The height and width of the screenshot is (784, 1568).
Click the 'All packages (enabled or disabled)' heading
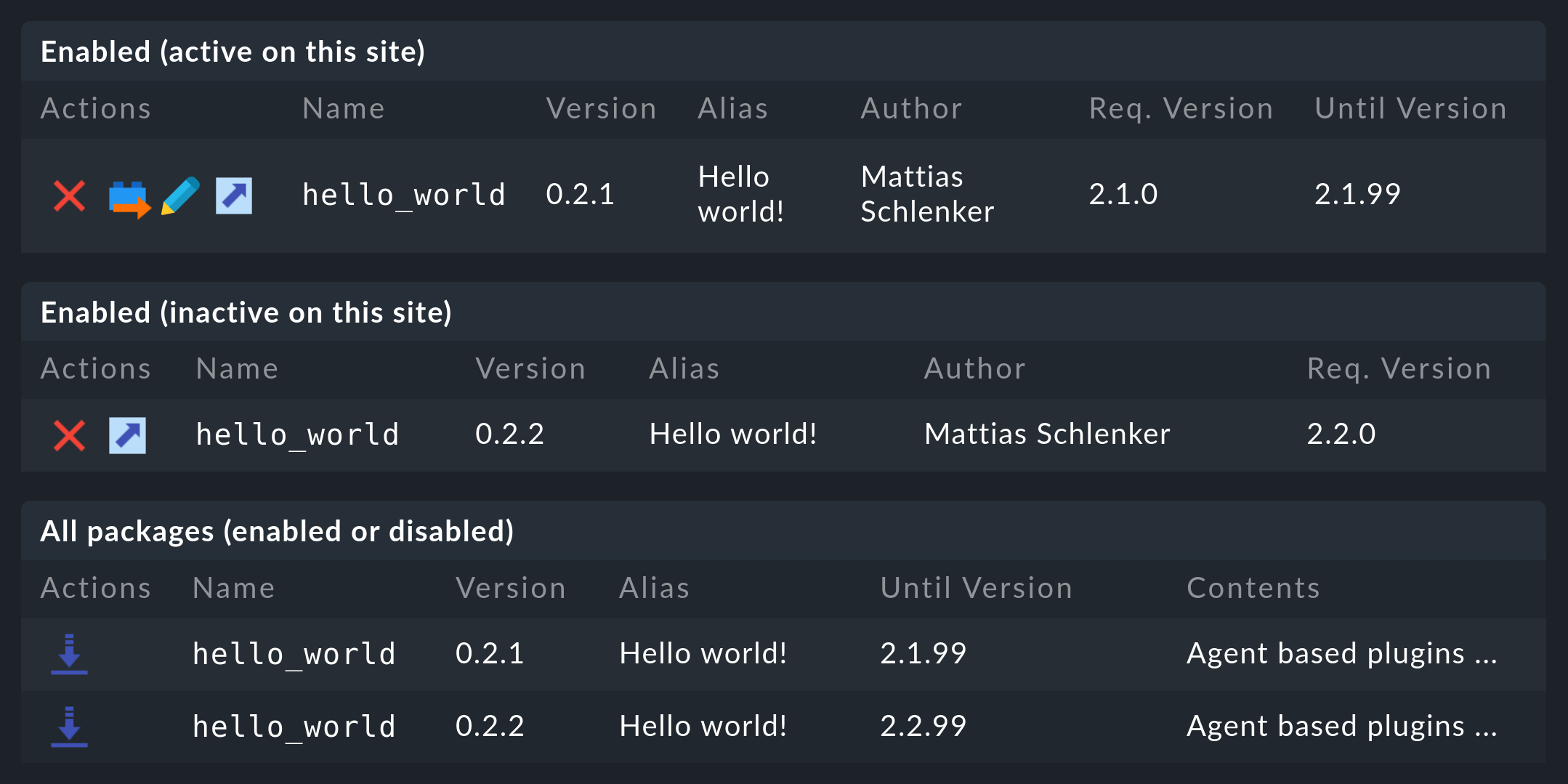point(277,531)
